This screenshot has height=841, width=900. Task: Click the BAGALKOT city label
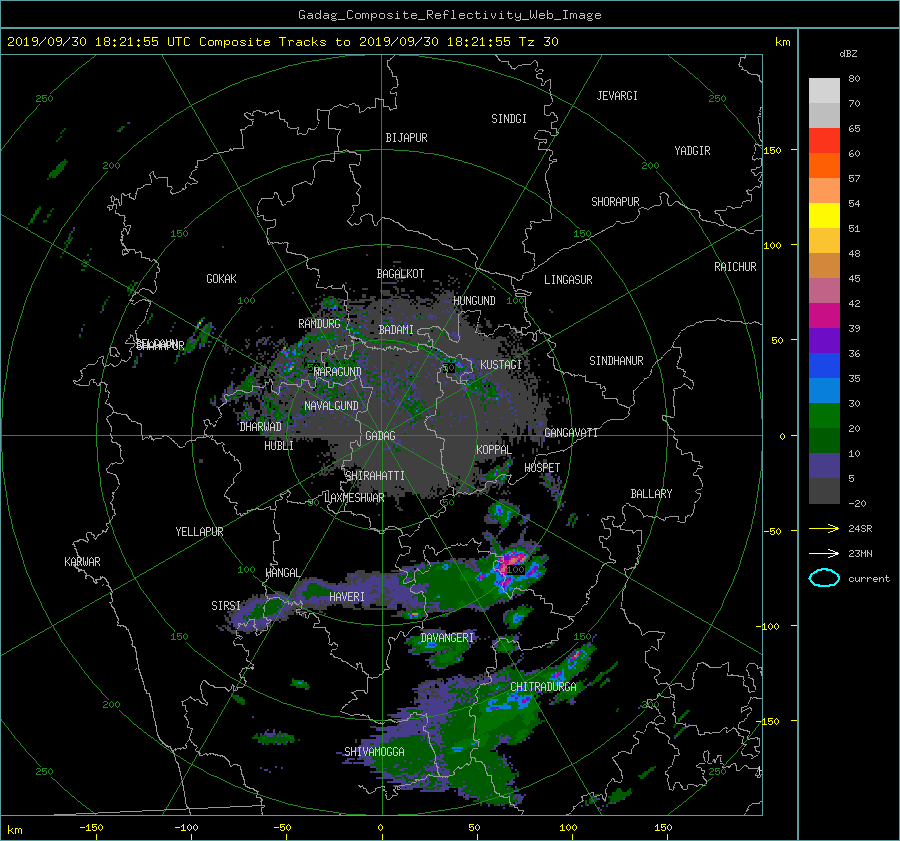pos(400,274)
